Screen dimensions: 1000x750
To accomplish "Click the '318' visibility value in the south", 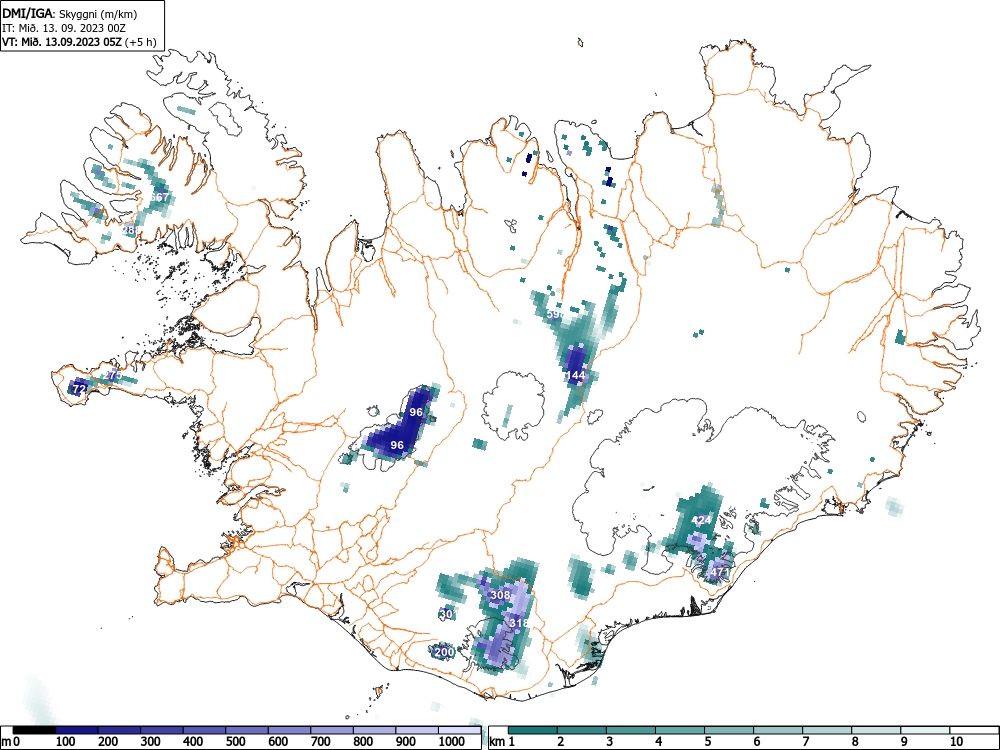I will (519, 622).
